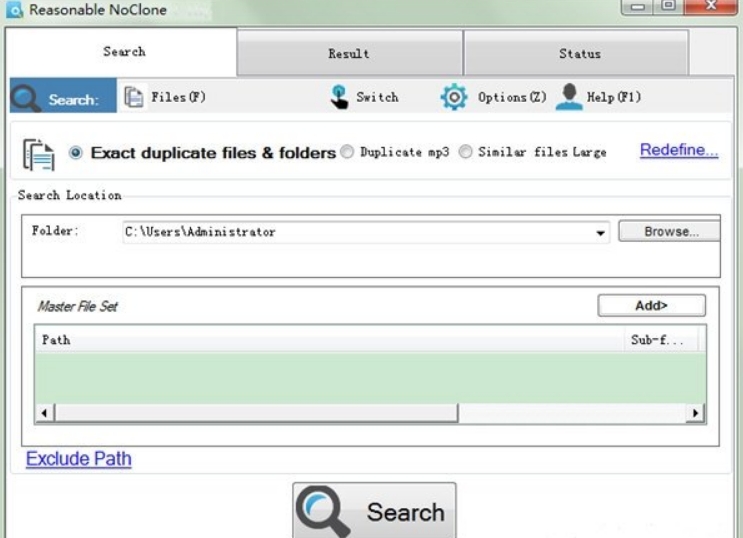Start scan with the large Search button
The height and width of the screenshot is (538, 743).
pyautogui.click(x=374, y=511)
